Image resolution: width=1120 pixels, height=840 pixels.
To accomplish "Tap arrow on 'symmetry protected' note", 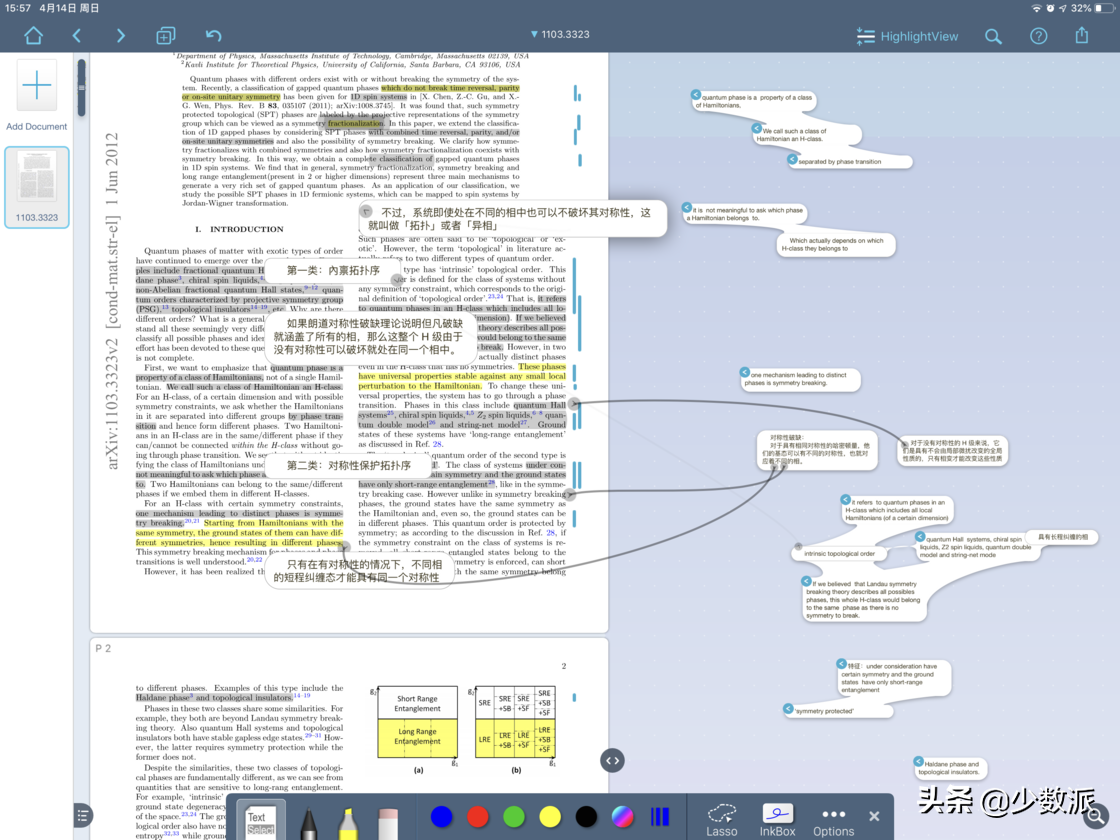I will click(788, 709).
